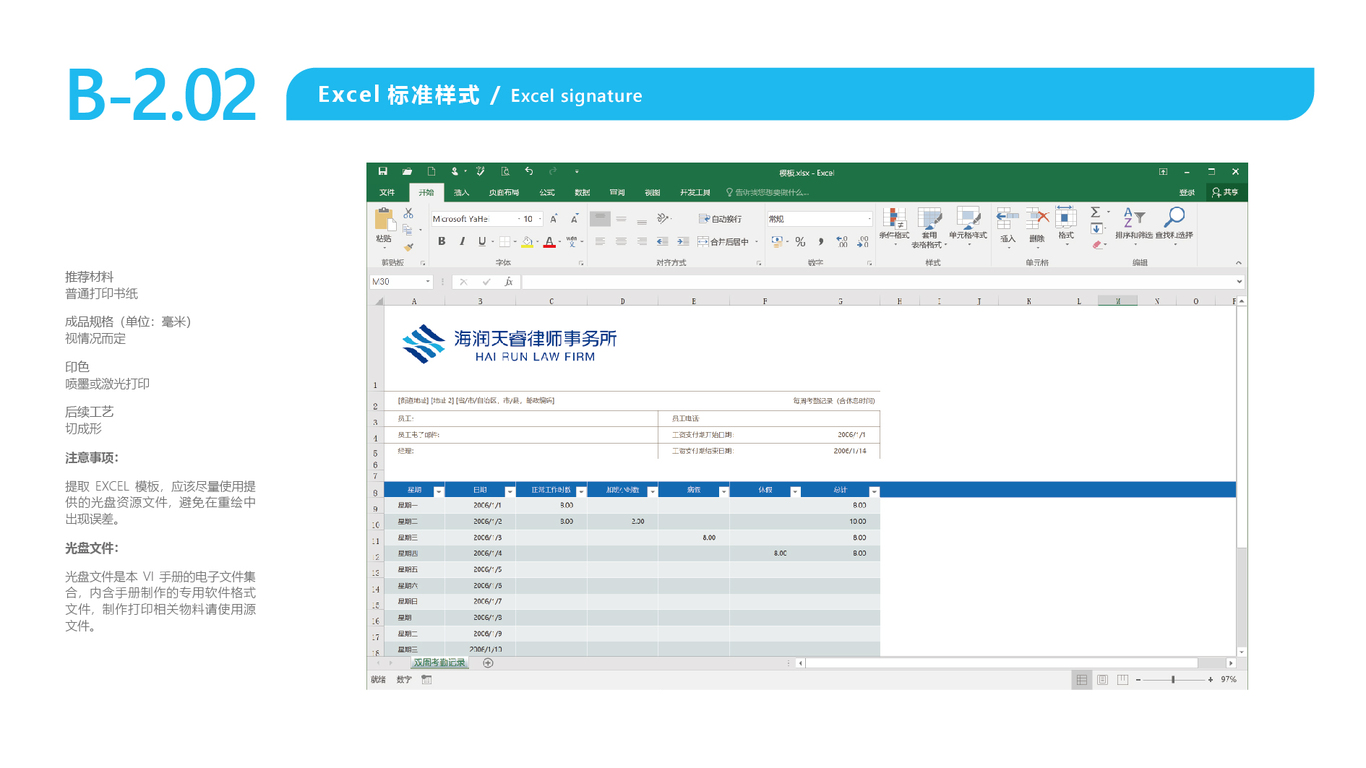Image resolution: width=1366 pixels, height=768 pixels.
Task: Select the Format Painter brush
Action: click(x=408, y=247)
